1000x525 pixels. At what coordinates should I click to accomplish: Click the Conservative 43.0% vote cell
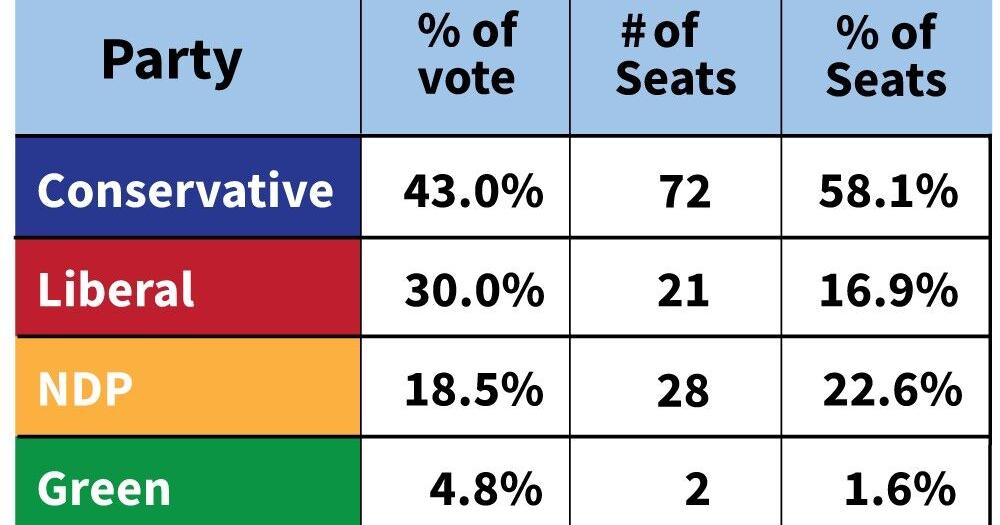(x=466, y=187)
